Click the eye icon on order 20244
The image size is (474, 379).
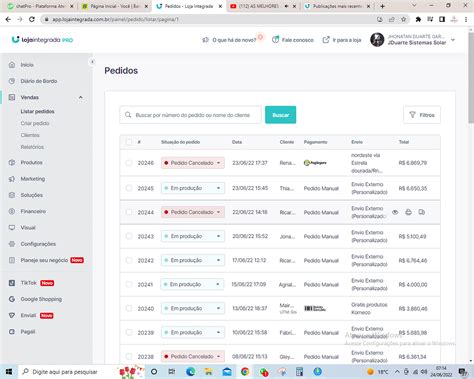point(395,212)
